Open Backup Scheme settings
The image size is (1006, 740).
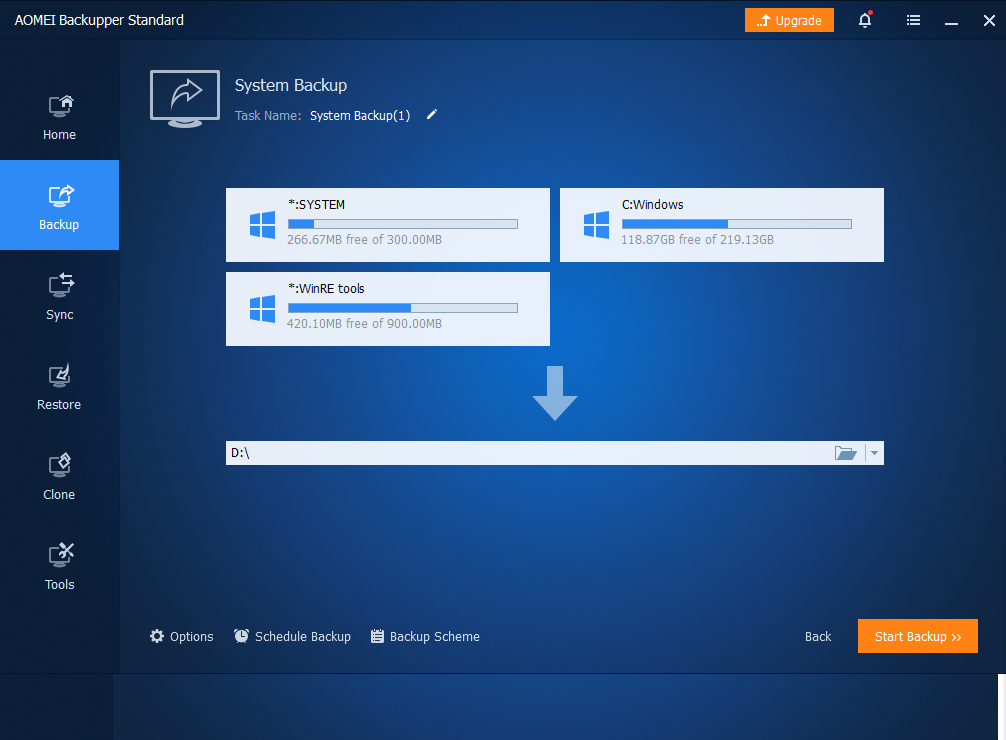[x=424, y=636]
